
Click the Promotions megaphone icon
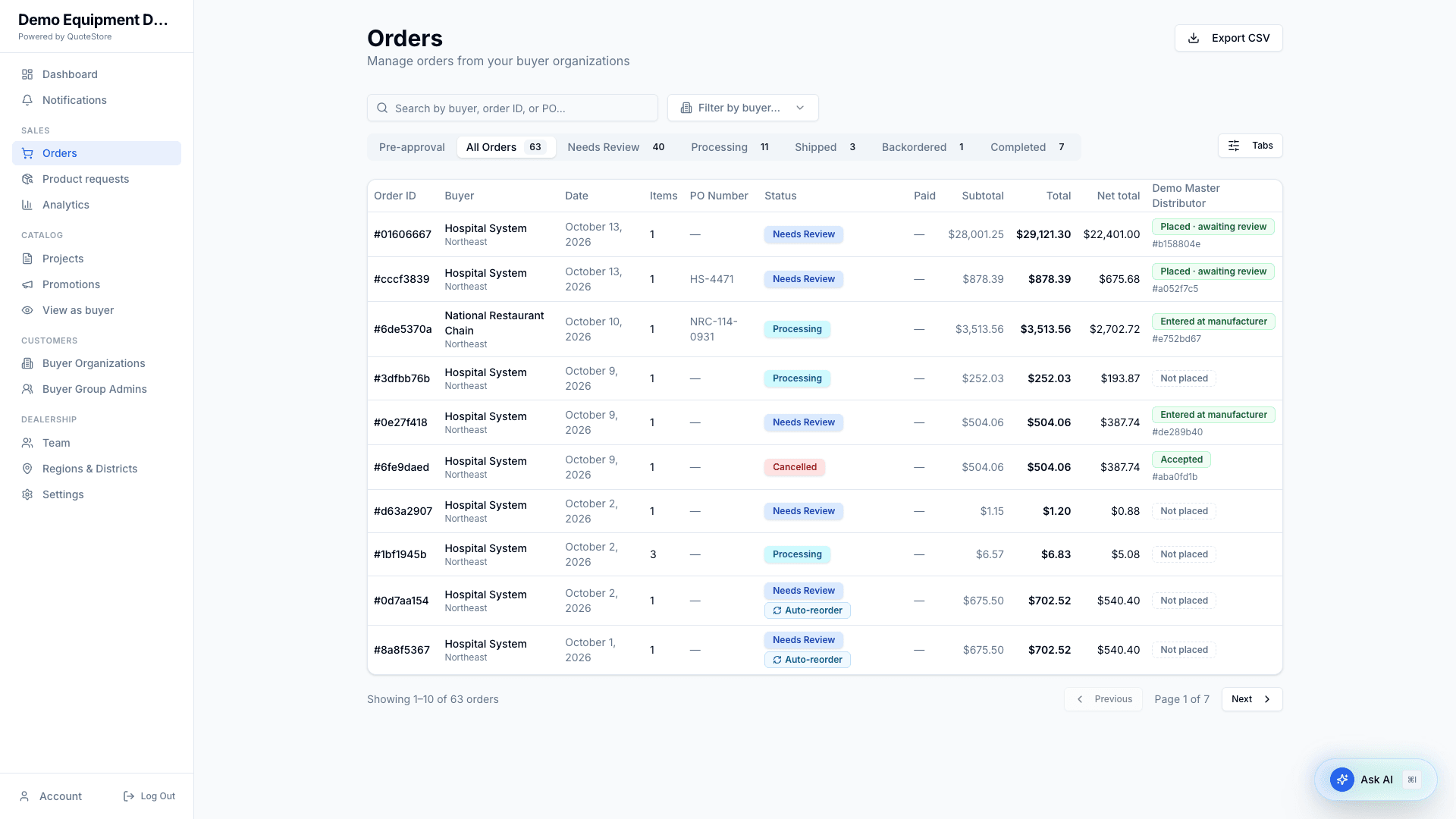[x=27, y=284]
